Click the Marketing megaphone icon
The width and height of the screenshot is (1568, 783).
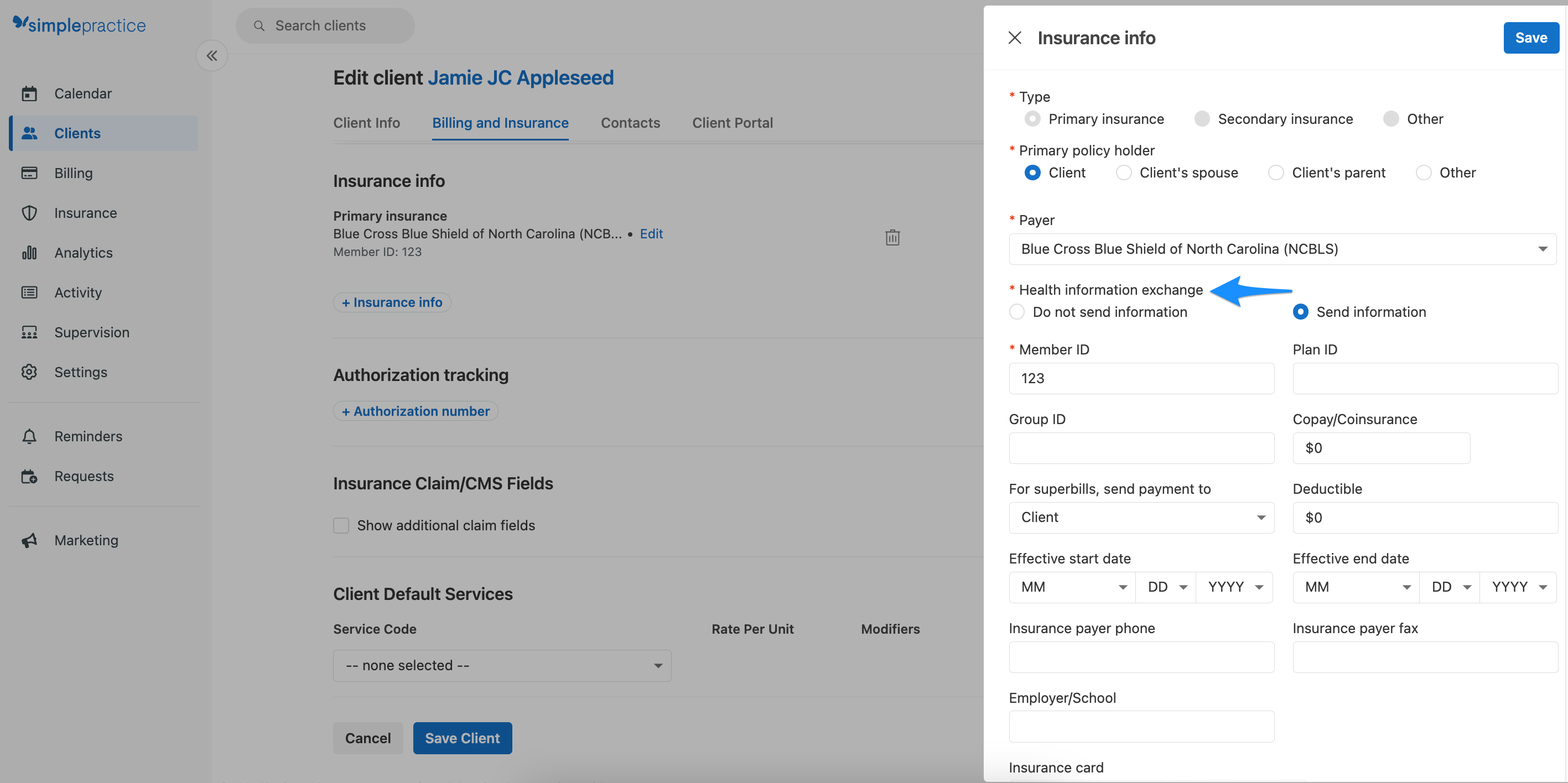pos(29,540)
